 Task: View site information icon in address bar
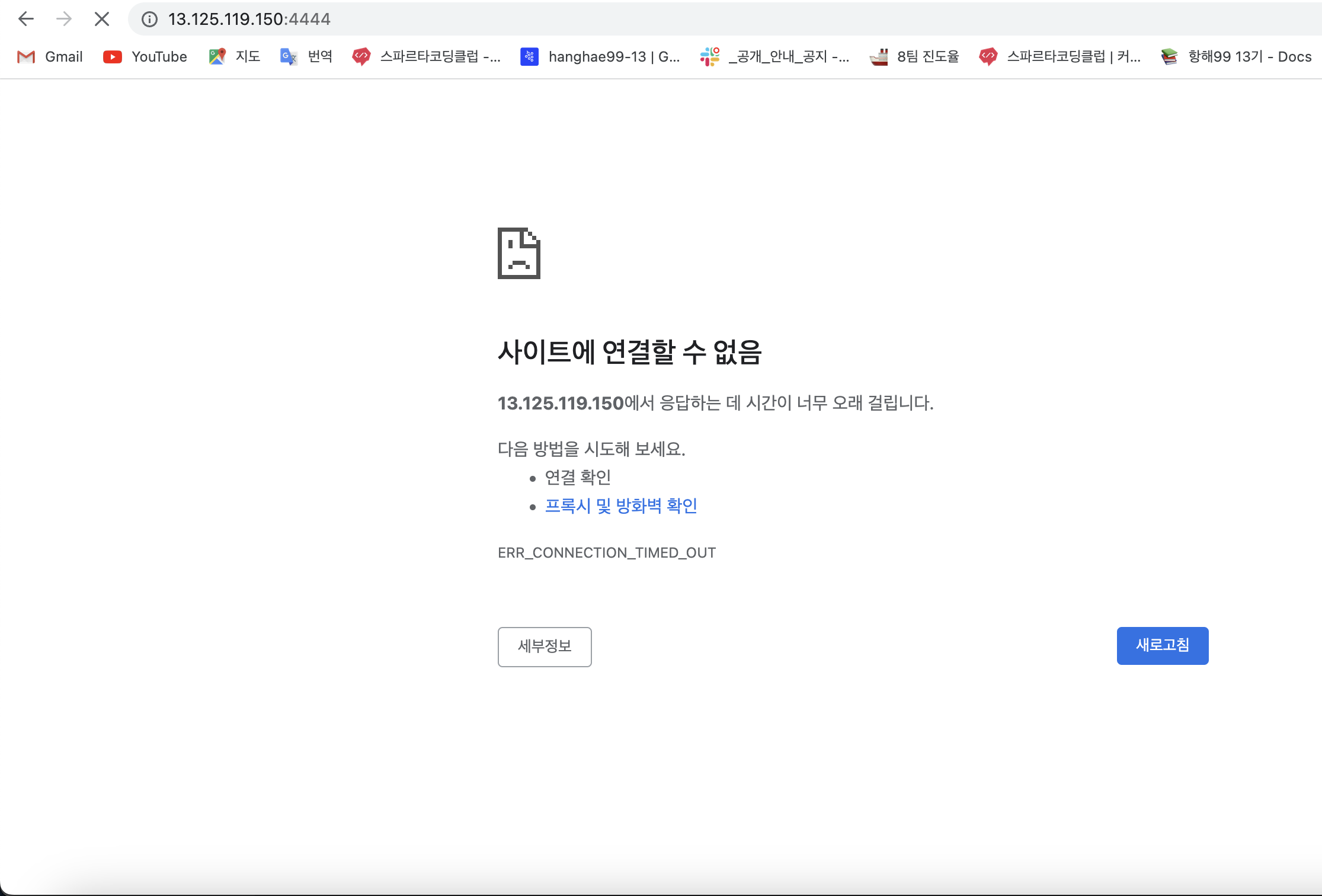click(149, 20)
